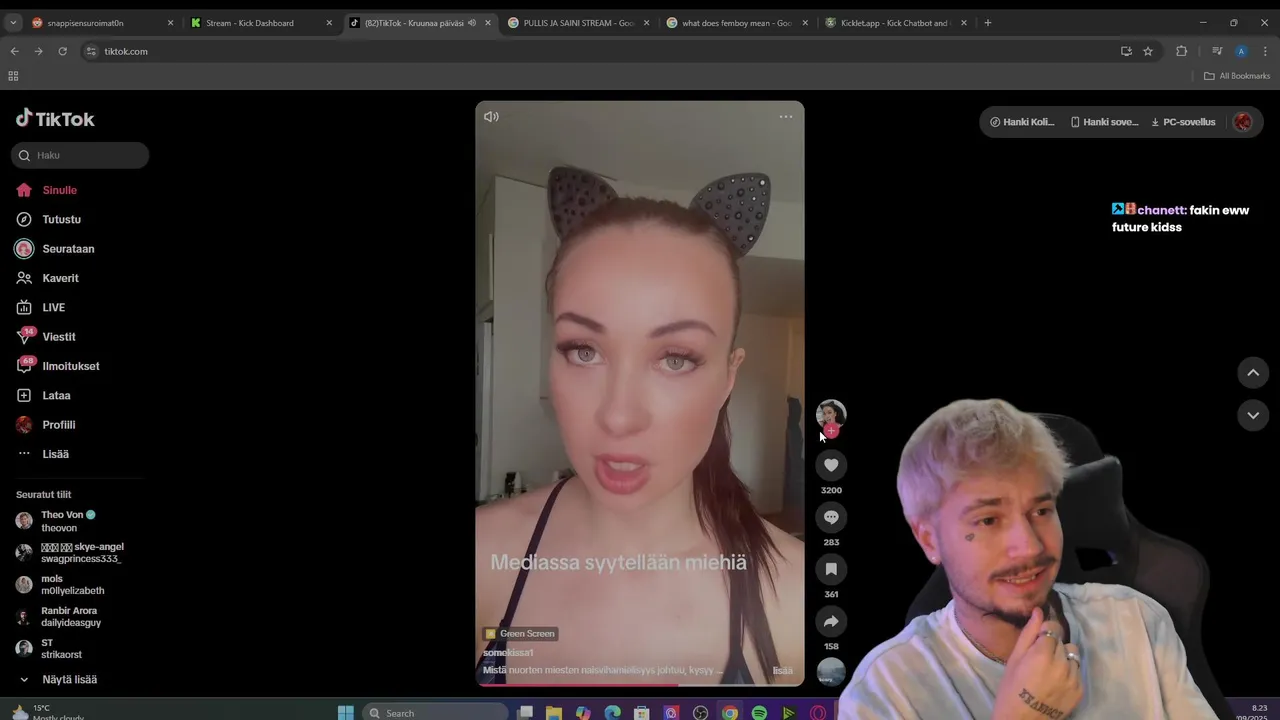The width and height of the screenshot is (1280, 720).
Task: Click the tiktok.com address bar
Action: click(600, 51)
